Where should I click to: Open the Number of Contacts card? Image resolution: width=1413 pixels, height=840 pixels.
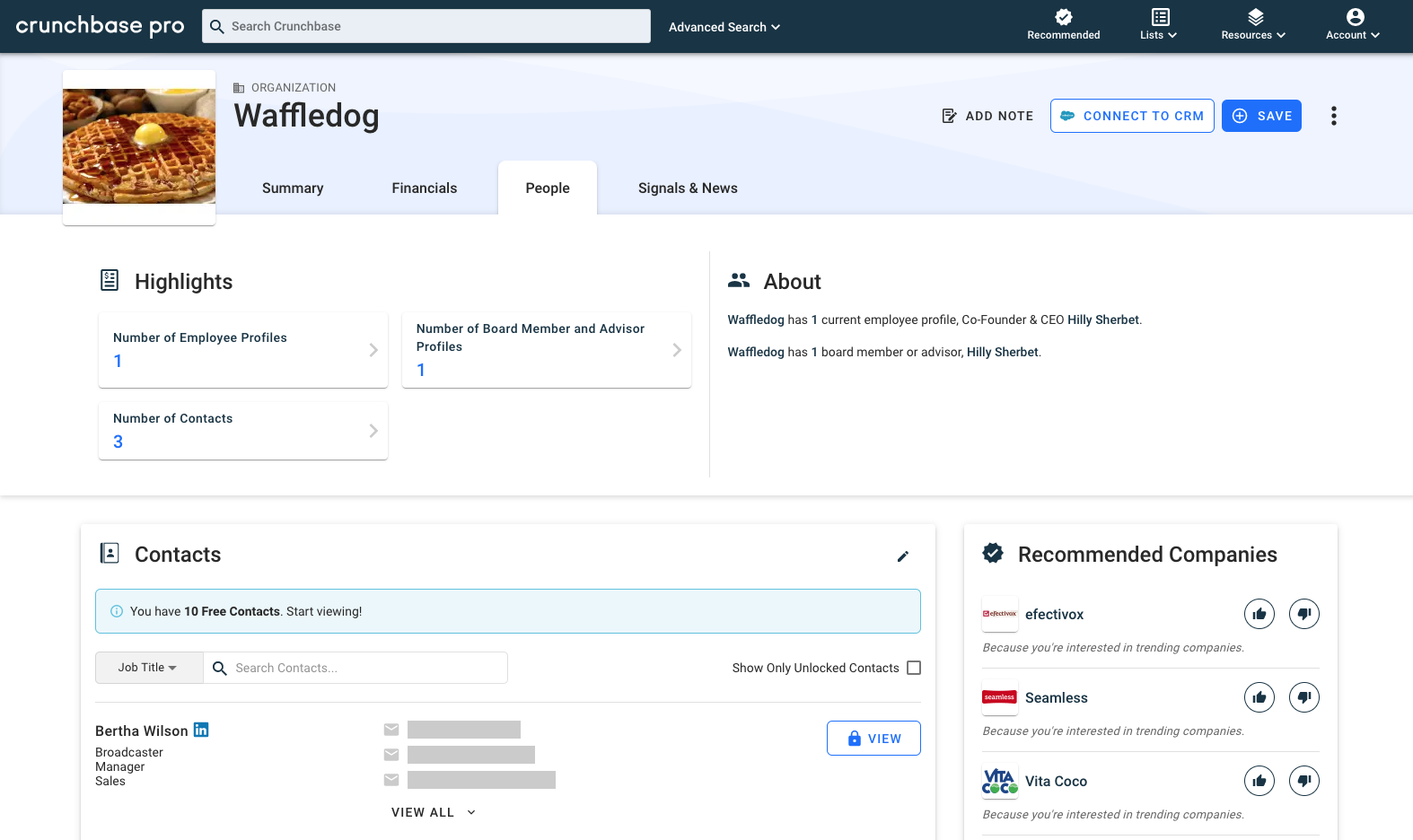243,431
